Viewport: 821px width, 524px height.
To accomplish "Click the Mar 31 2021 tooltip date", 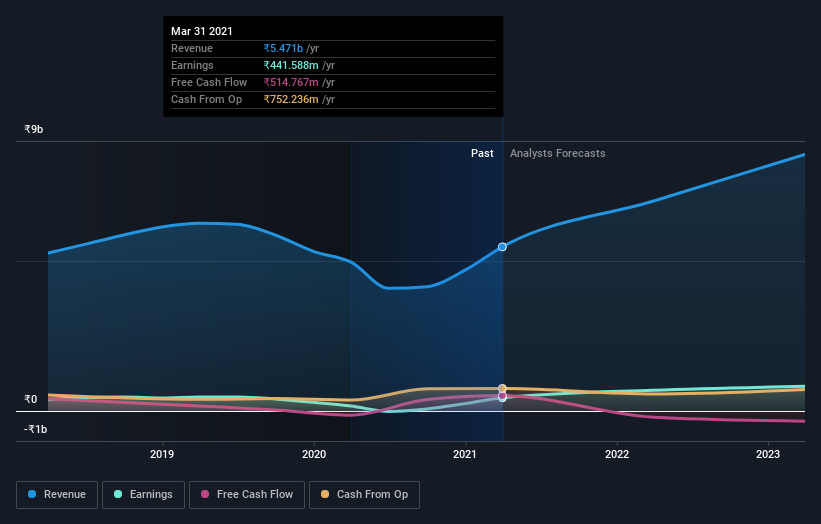I will [202, 31].
